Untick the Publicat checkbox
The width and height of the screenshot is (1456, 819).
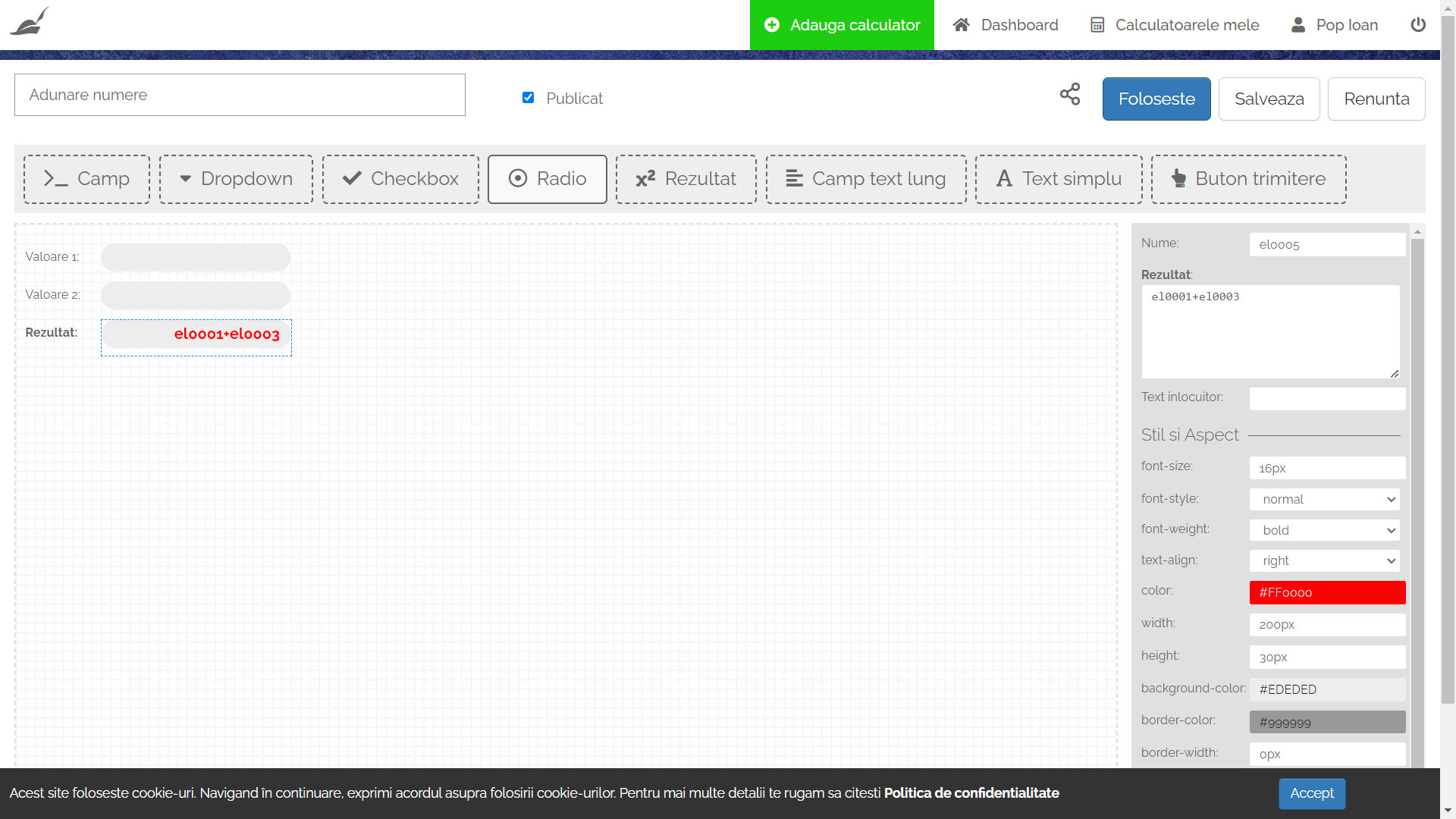(x=529, y=98)
